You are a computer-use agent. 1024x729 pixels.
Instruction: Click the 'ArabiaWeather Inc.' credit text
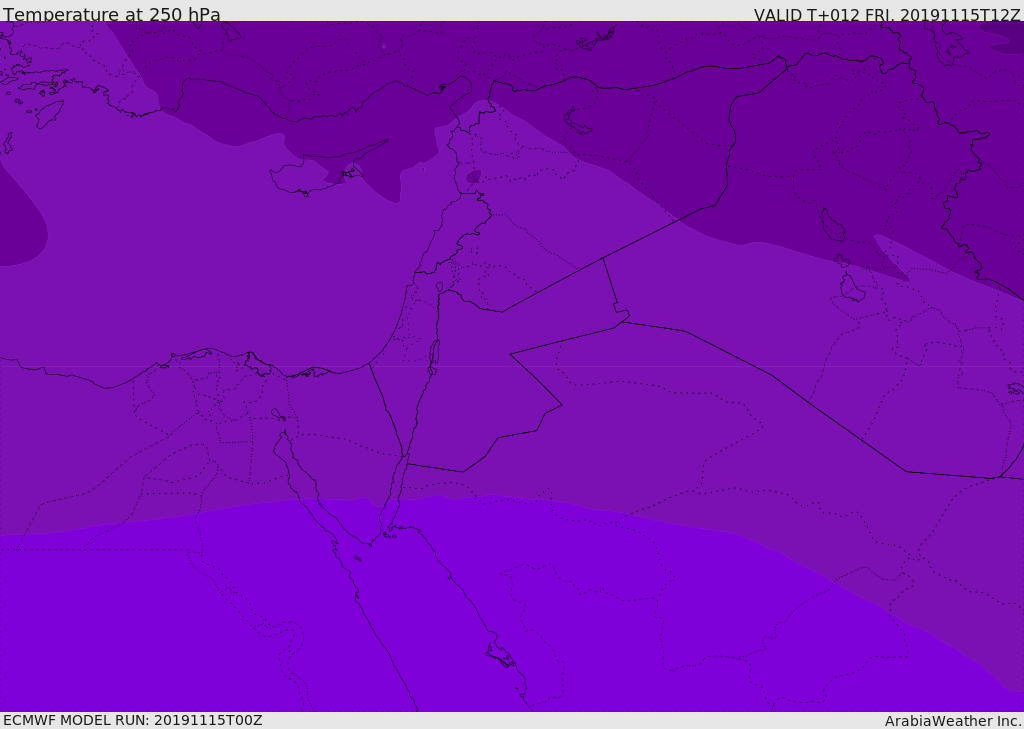click(x=953, y=721)
